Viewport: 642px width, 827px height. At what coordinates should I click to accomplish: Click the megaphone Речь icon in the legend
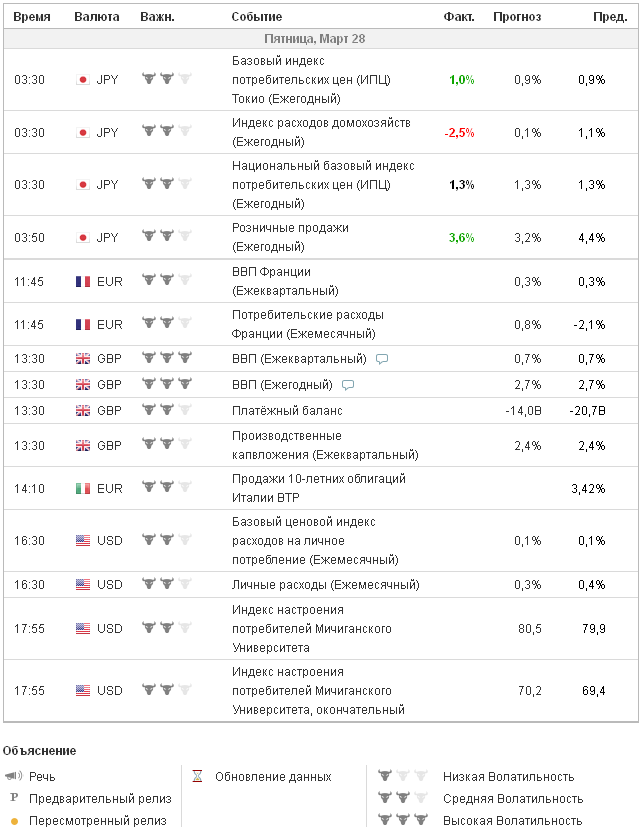coord(14,776)
